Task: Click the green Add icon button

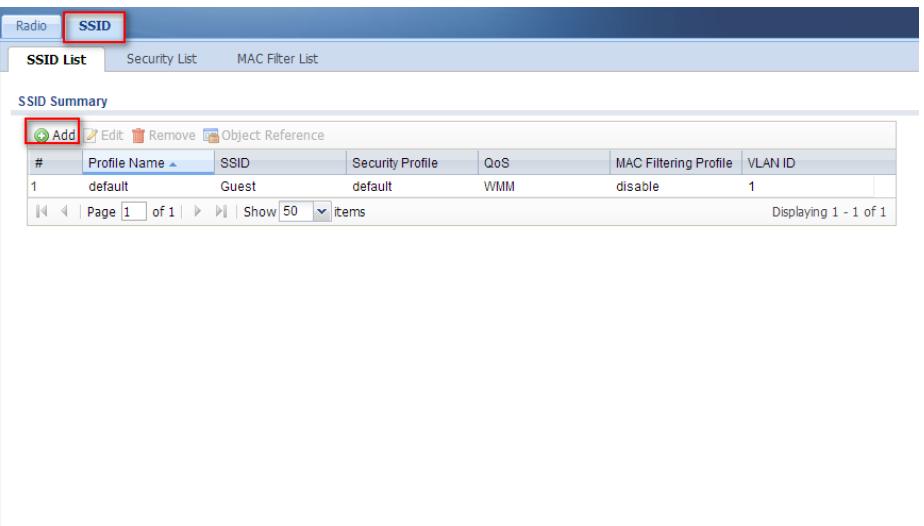Action: click(41, 136)
